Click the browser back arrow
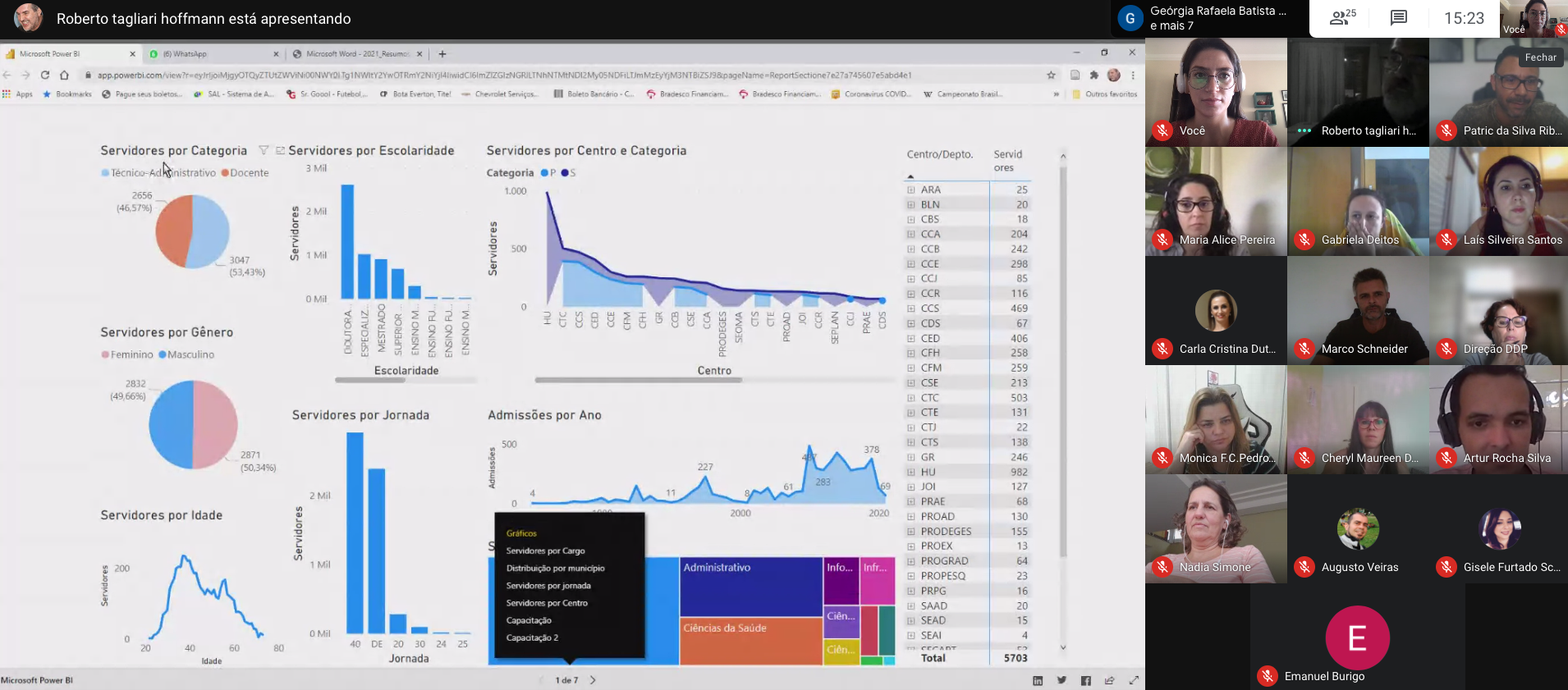Viewport: 1568px width, 690px height. [x=7, y=75]
